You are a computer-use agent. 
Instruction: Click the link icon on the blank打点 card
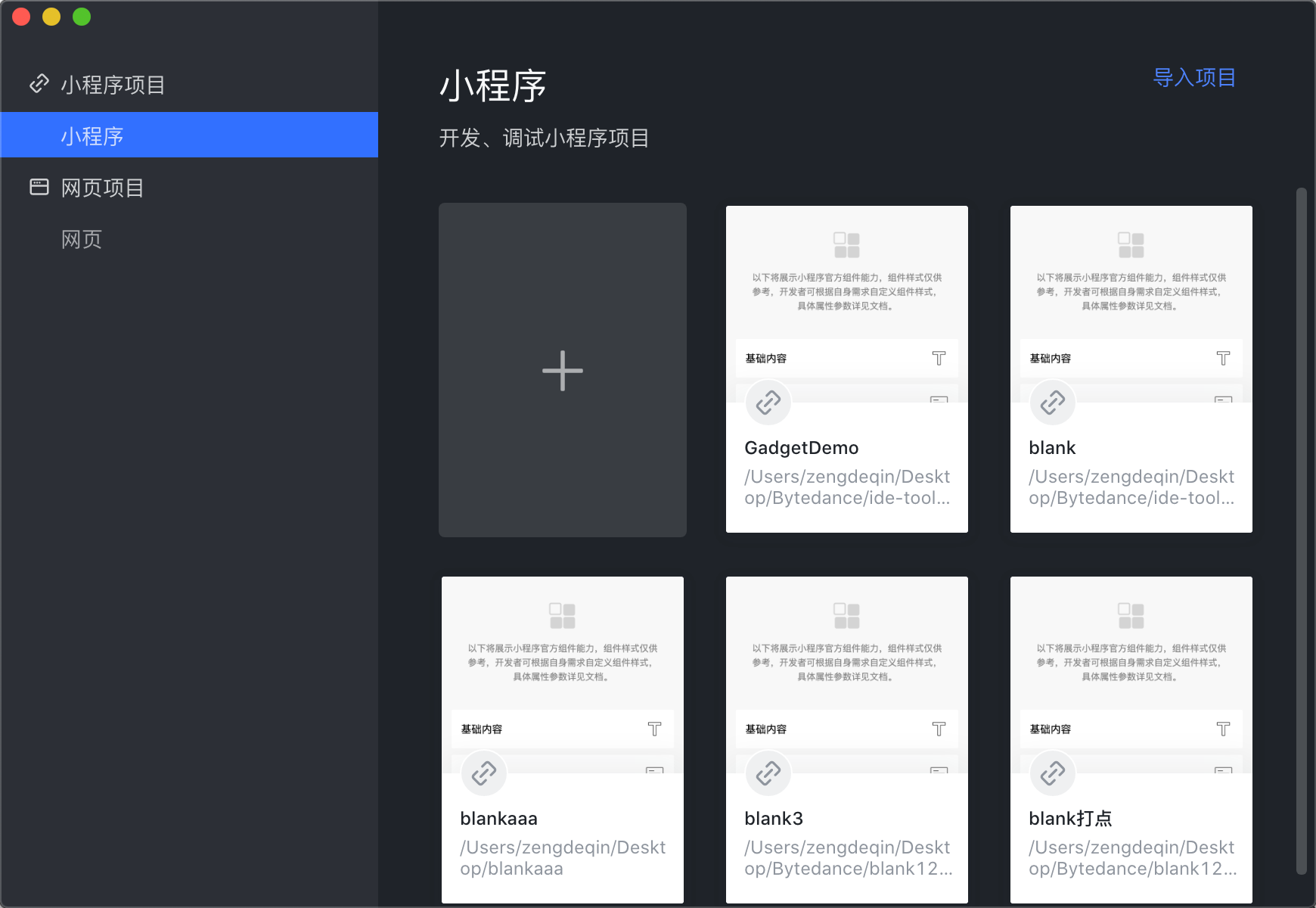[1052, 773]
